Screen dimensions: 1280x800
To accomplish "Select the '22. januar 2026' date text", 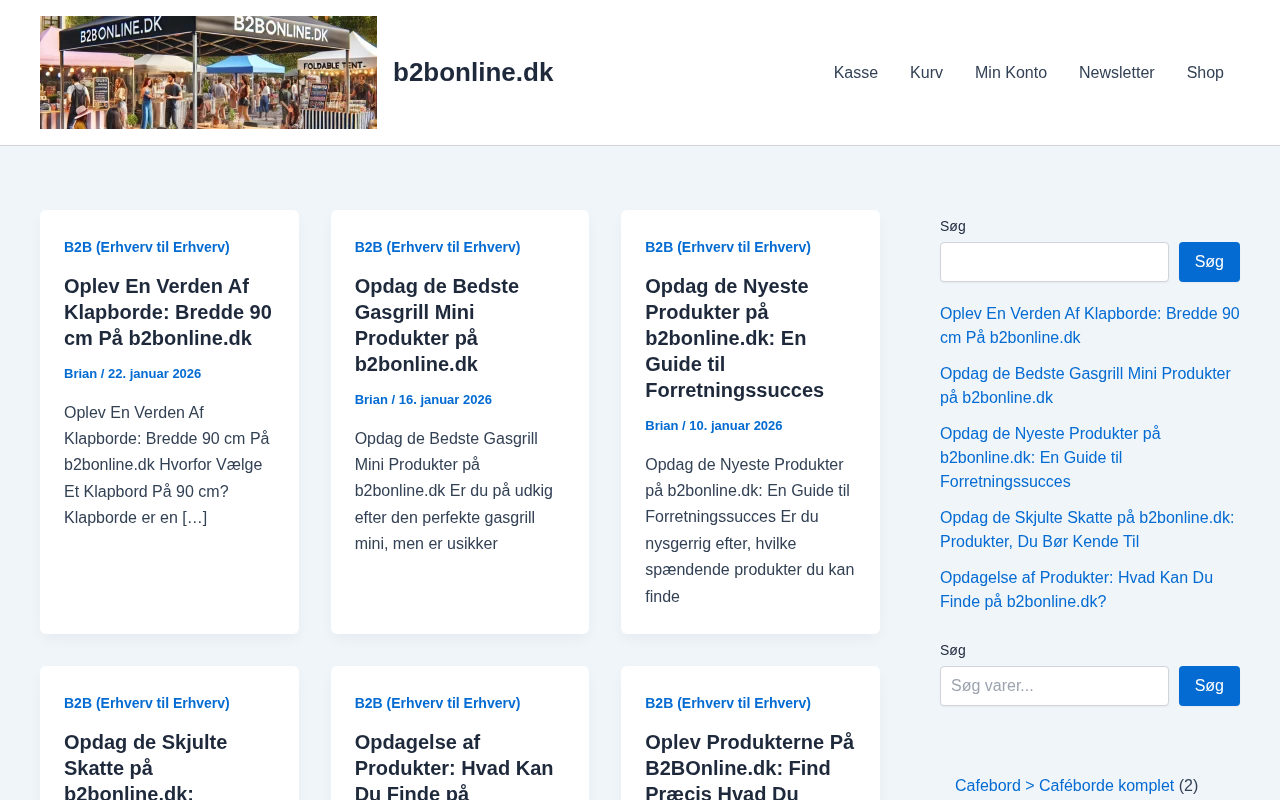I will click(154, 374).
